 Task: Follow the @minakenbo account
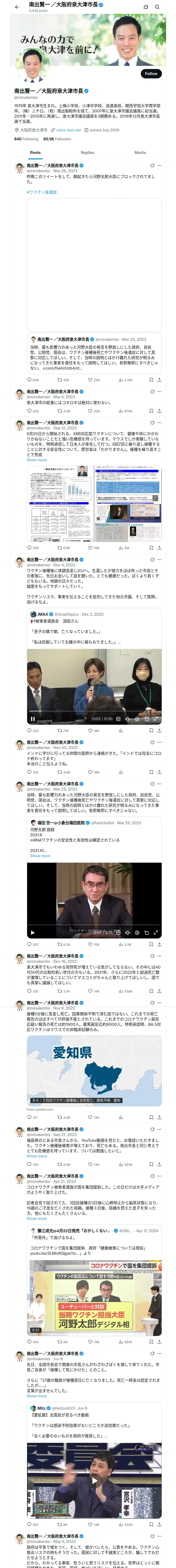(150, 73)
